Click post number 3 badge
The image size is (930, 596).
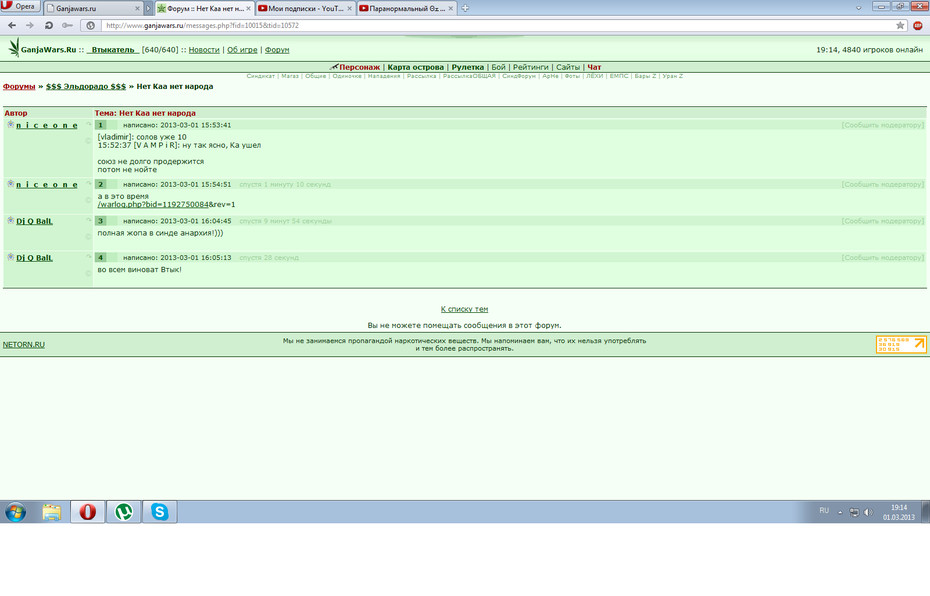pyautogui.click(x=101, y=221)
